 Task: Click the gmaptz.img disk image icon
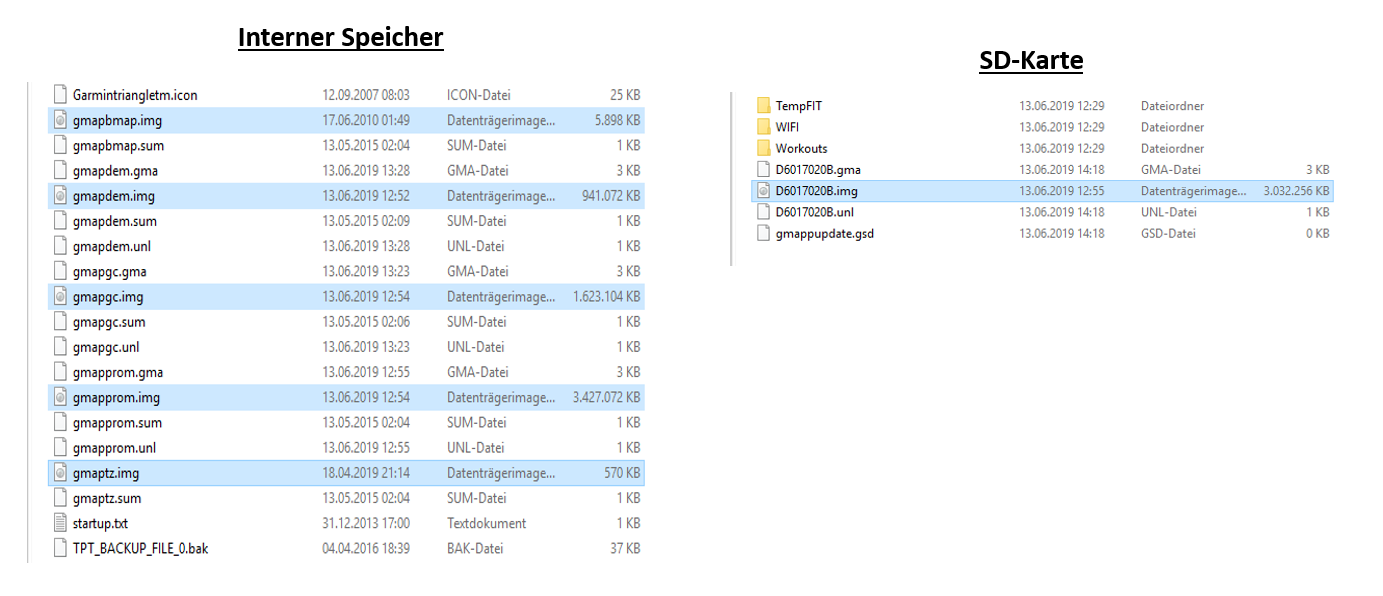pos(60,473)
